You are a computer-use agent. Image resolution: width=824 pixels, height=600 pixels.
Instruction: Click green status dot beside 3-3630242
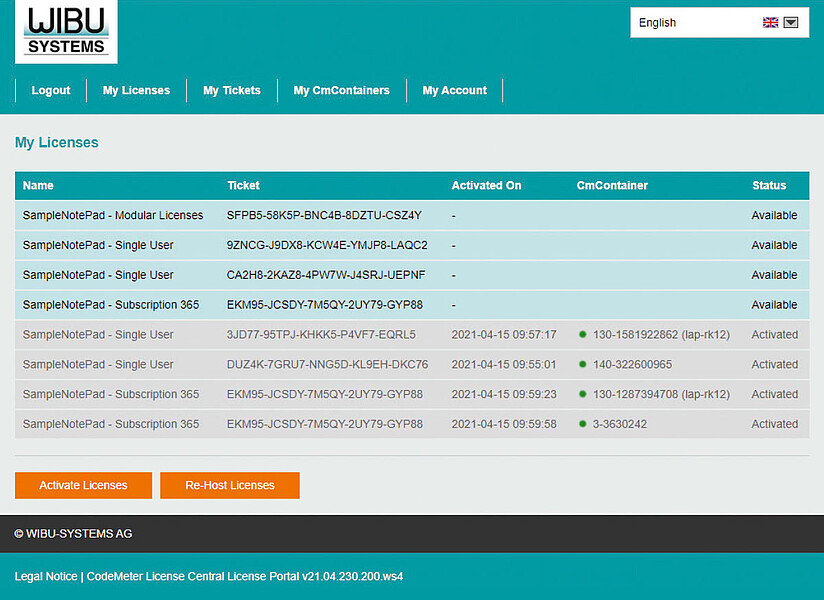click(582, 423)
